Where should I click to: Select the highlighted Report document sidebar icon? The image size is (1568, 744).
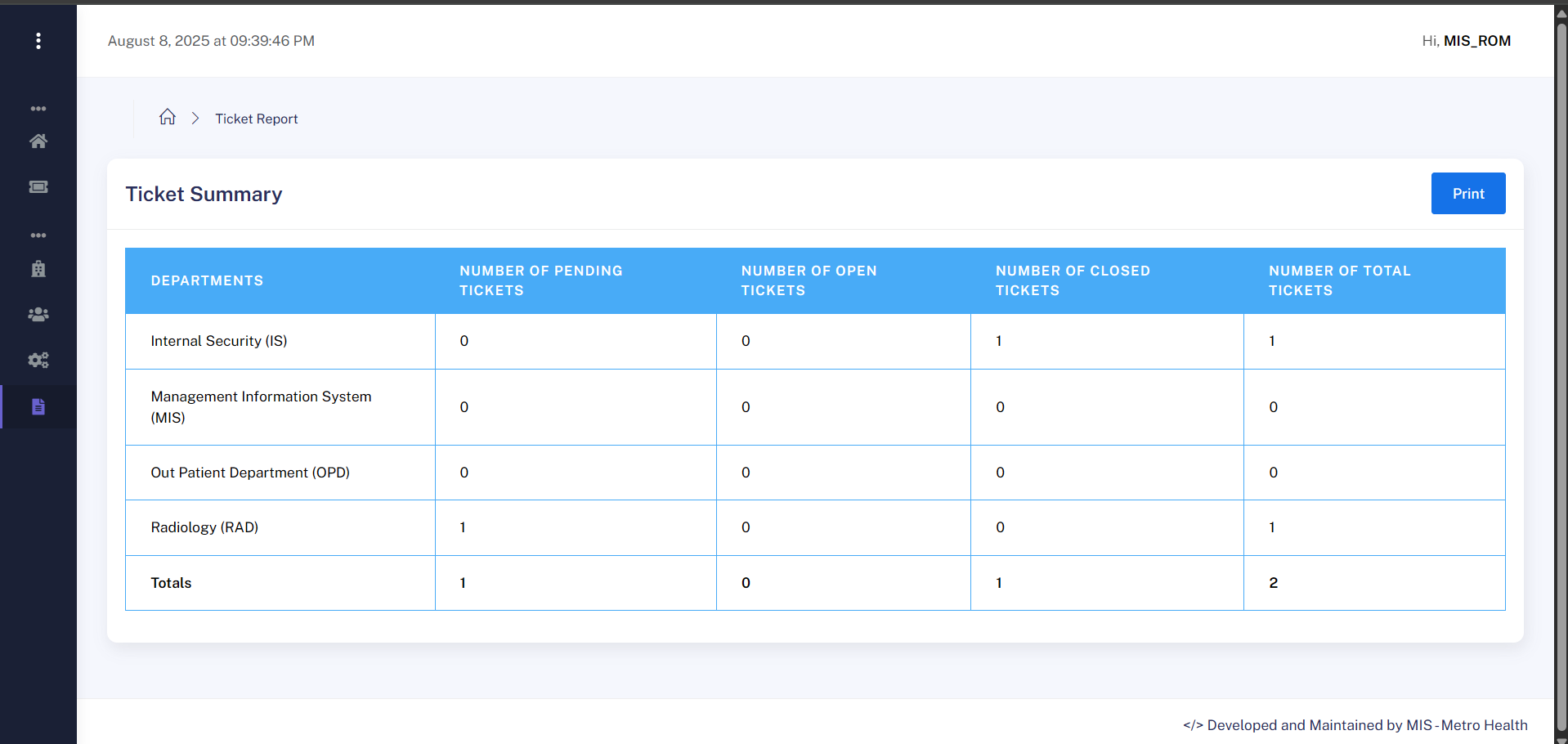point(38,407)
